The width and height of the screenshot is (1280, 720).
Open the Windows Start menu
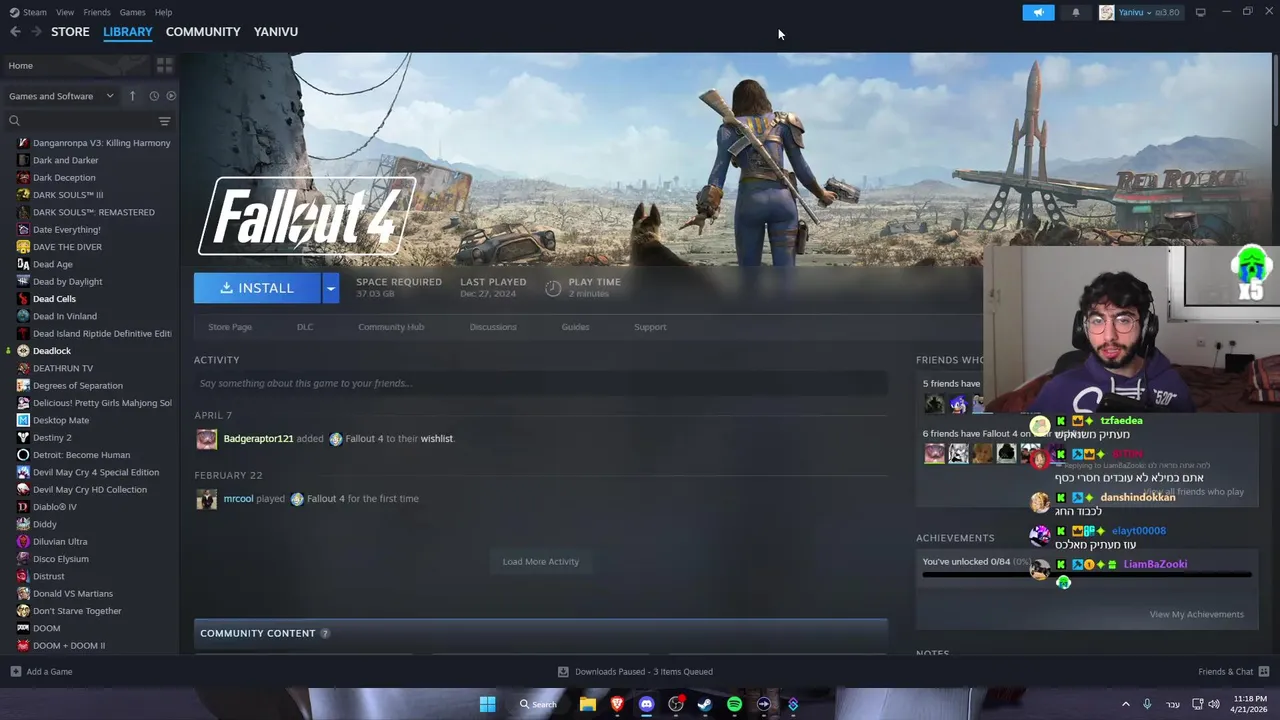tap(487, 704)
